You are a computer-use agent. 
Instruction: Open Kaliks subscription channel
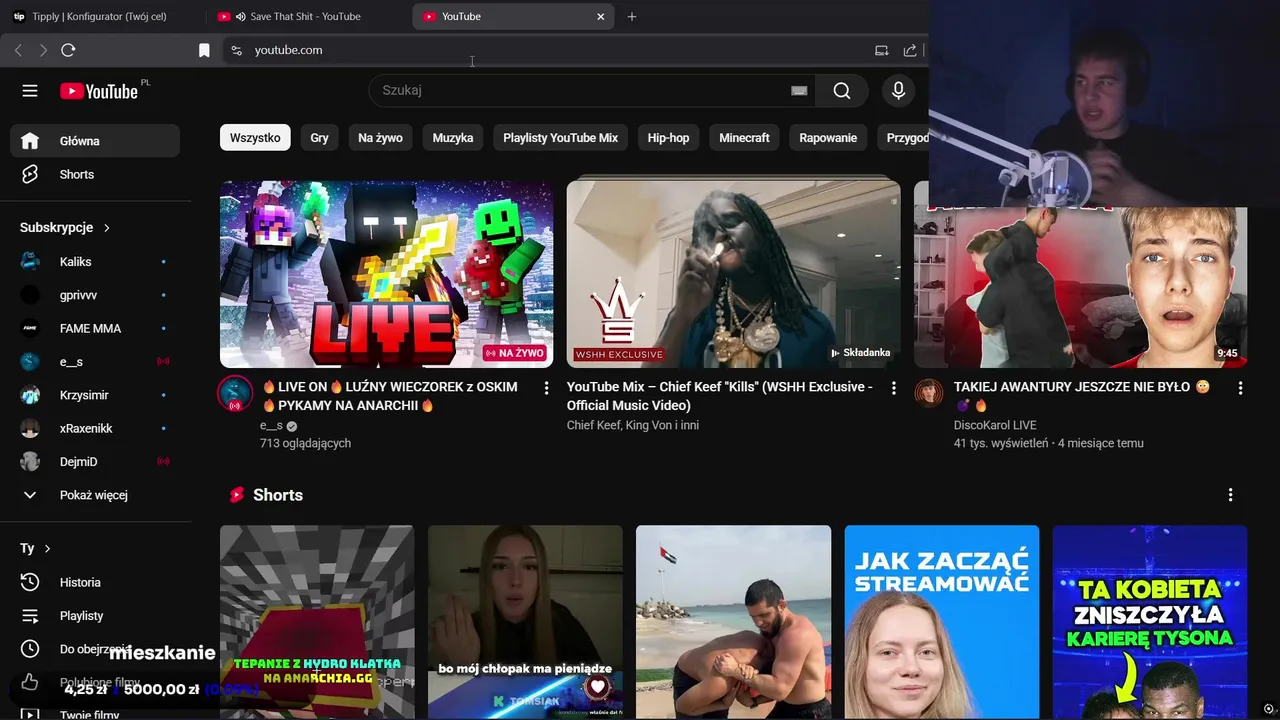(x=95, y=262)
